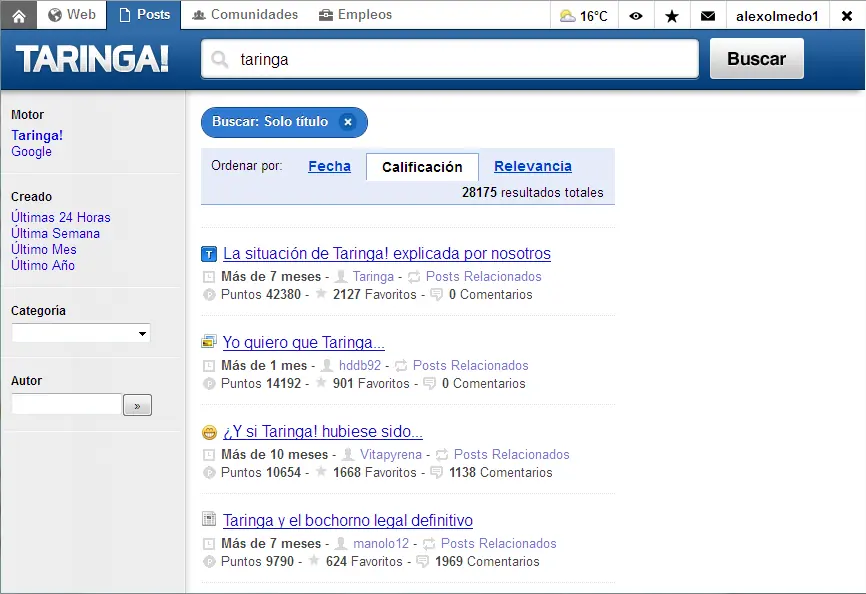The height and width of the screenshot is (594, 866).
Task: Click 901 Favoritos text
Action: point(371,383)
